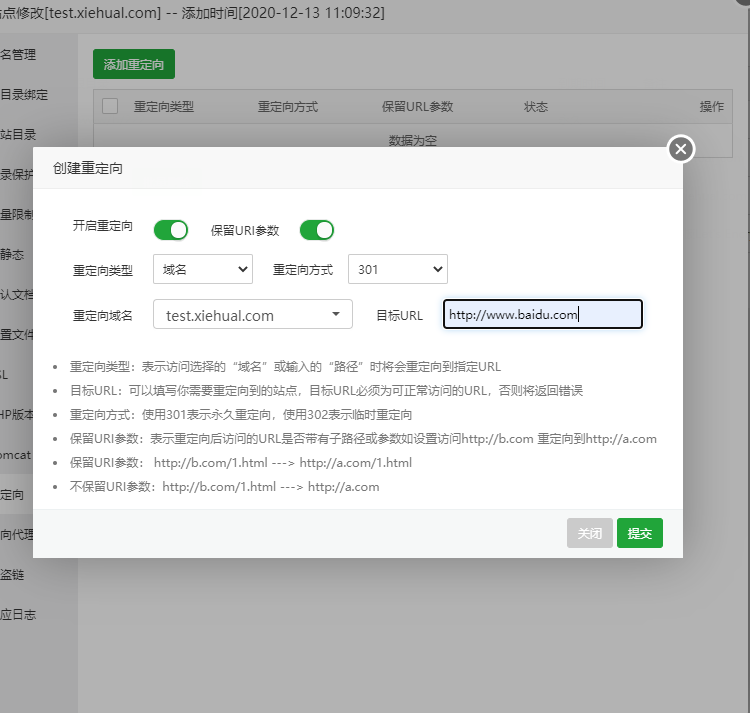Click the 数据为空 empty table text

[413, 140]
